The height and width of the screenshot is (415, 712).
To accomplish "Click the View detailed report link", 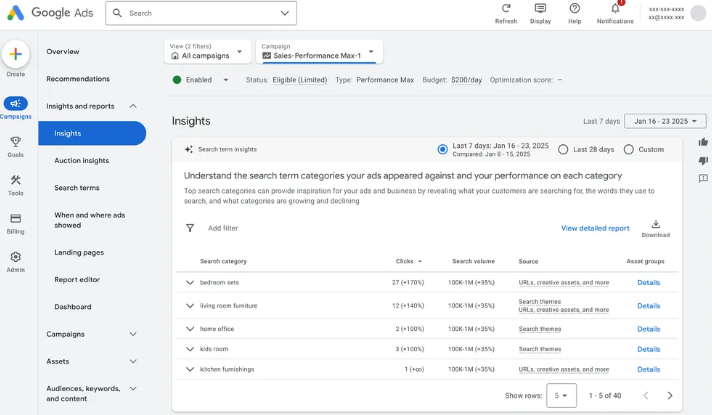I will point(595,228).
